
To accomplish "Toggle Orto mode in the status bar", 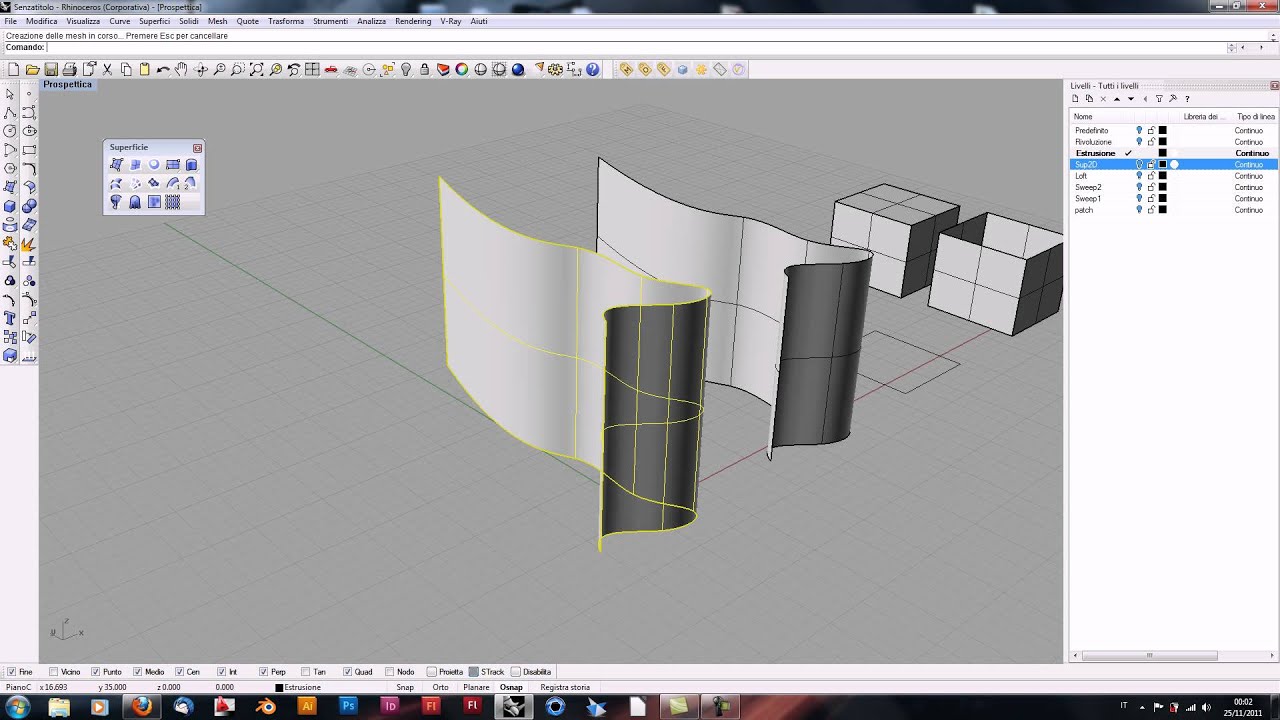I will 440,688.
